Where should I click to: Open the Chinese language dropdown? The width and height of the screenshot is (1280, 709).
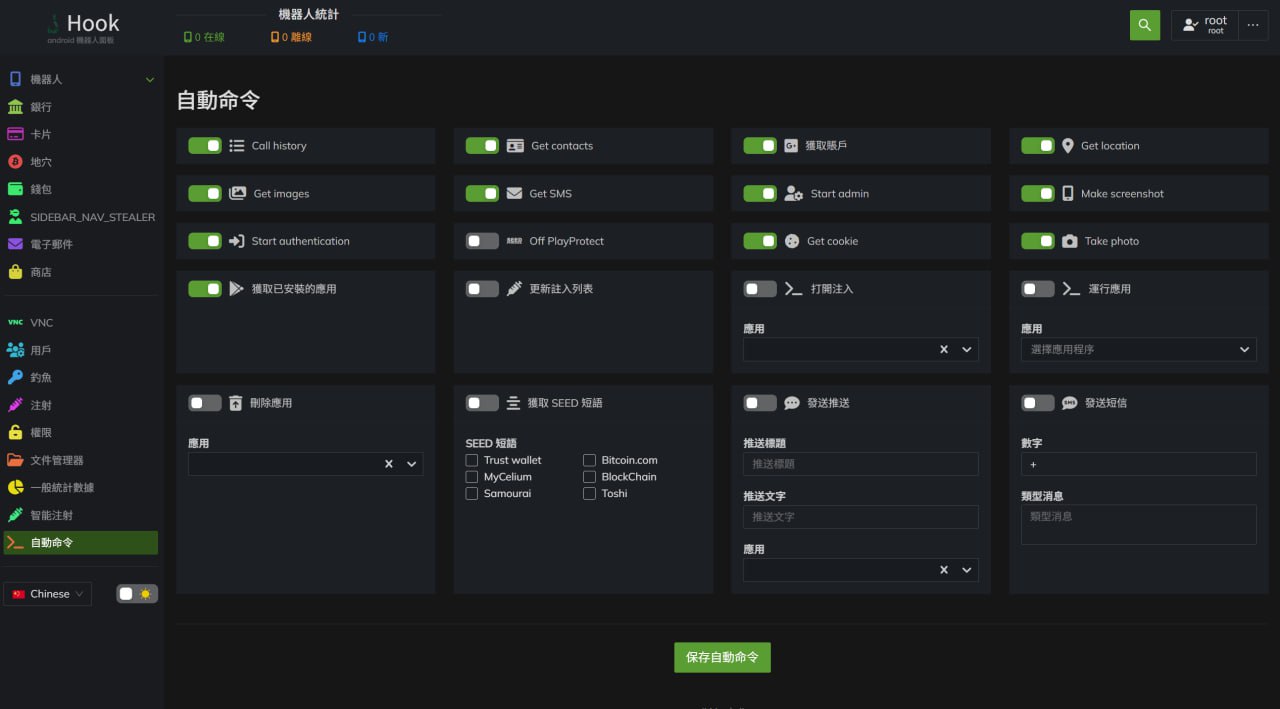(48, 594)
